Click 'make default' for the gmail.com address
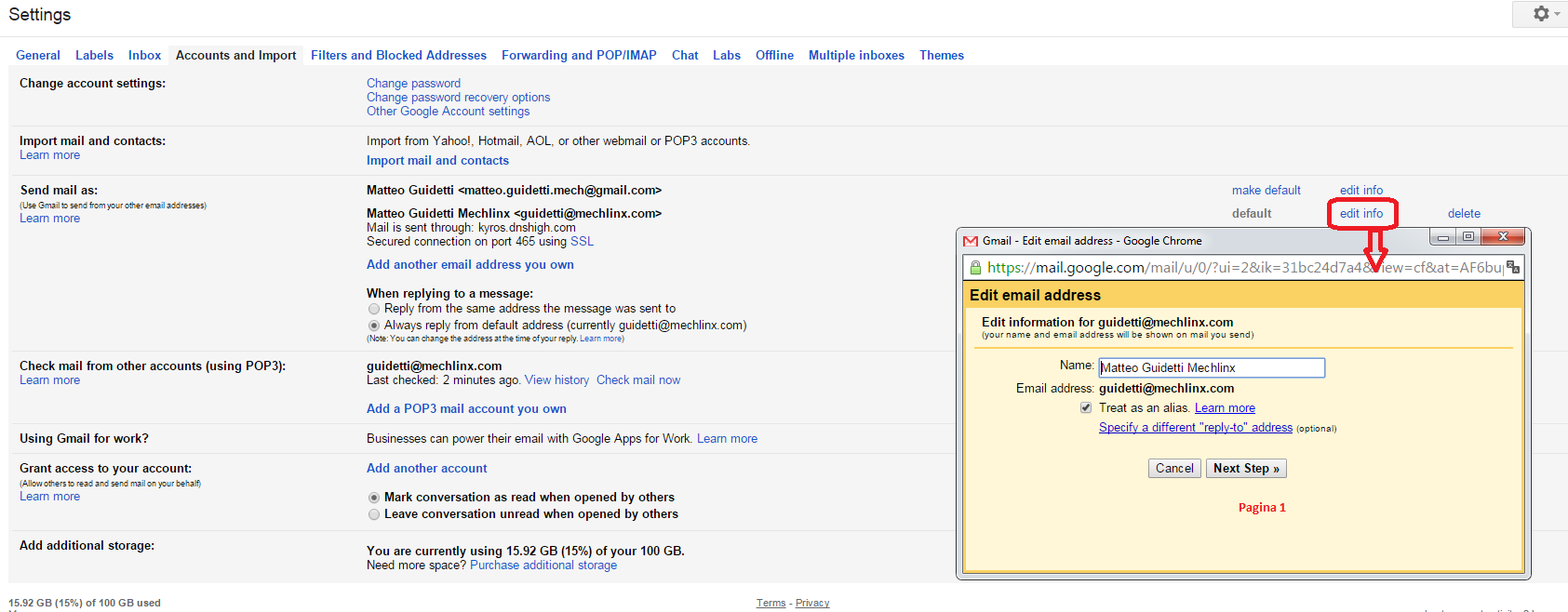The height and width of the screenshot is (612, 1568). [x=1266, y=191]
